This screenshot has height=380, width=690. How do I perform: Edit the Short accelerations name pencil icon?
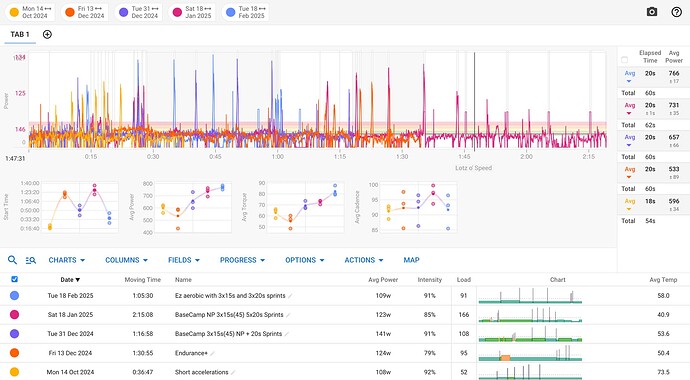[233, 373]
